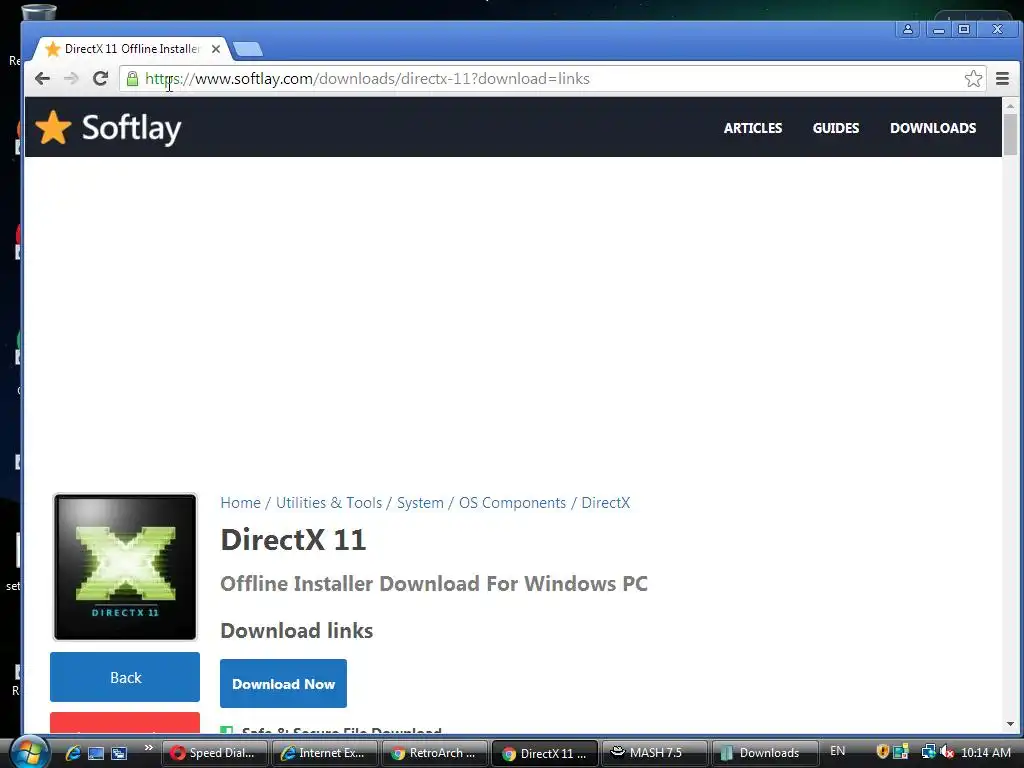
Task: Click the browser back arrow
Action: (x=42, y=79)
